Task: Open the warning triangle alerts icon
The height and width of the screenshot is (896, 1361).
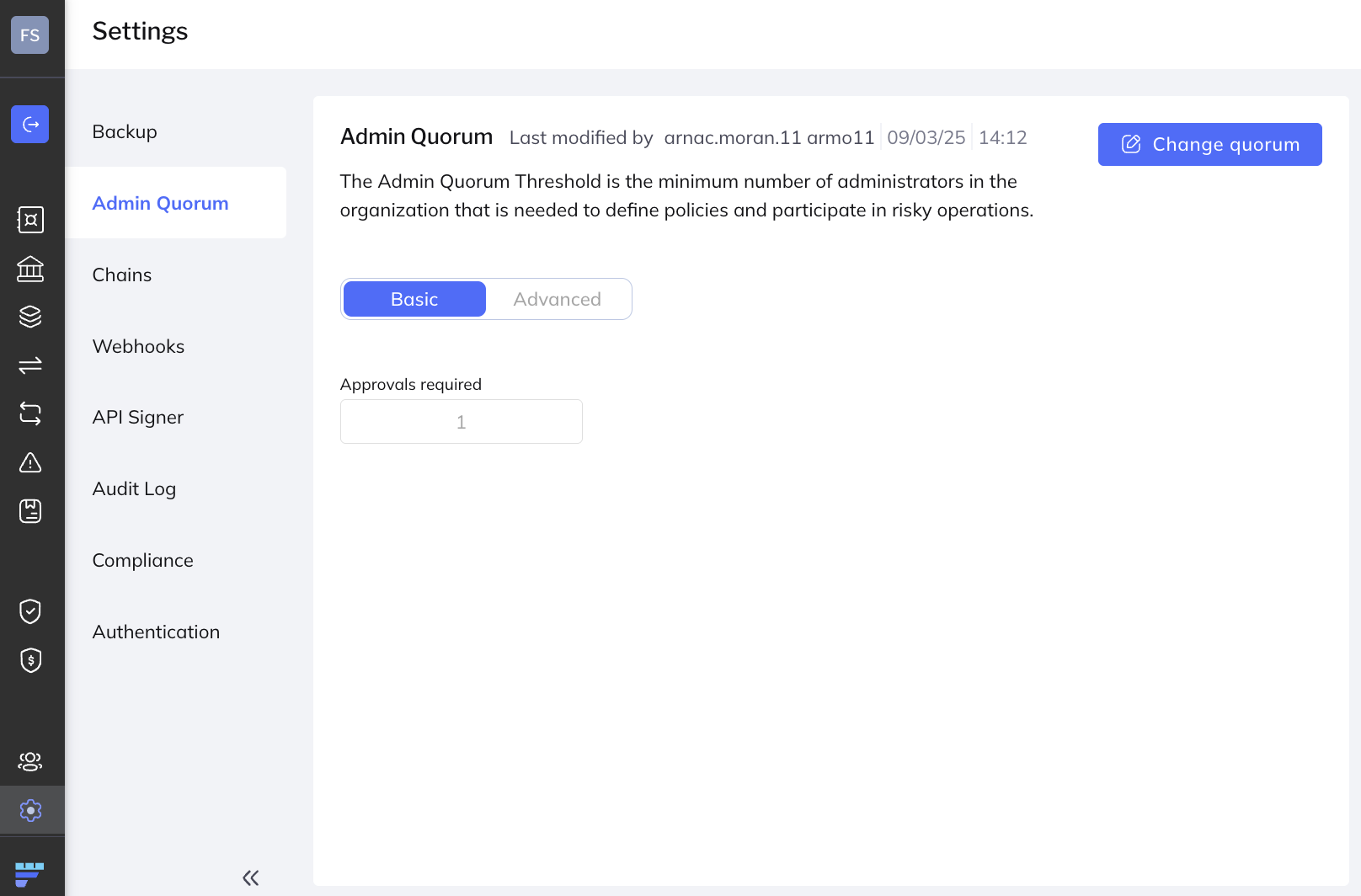Action: coord(30,462)
